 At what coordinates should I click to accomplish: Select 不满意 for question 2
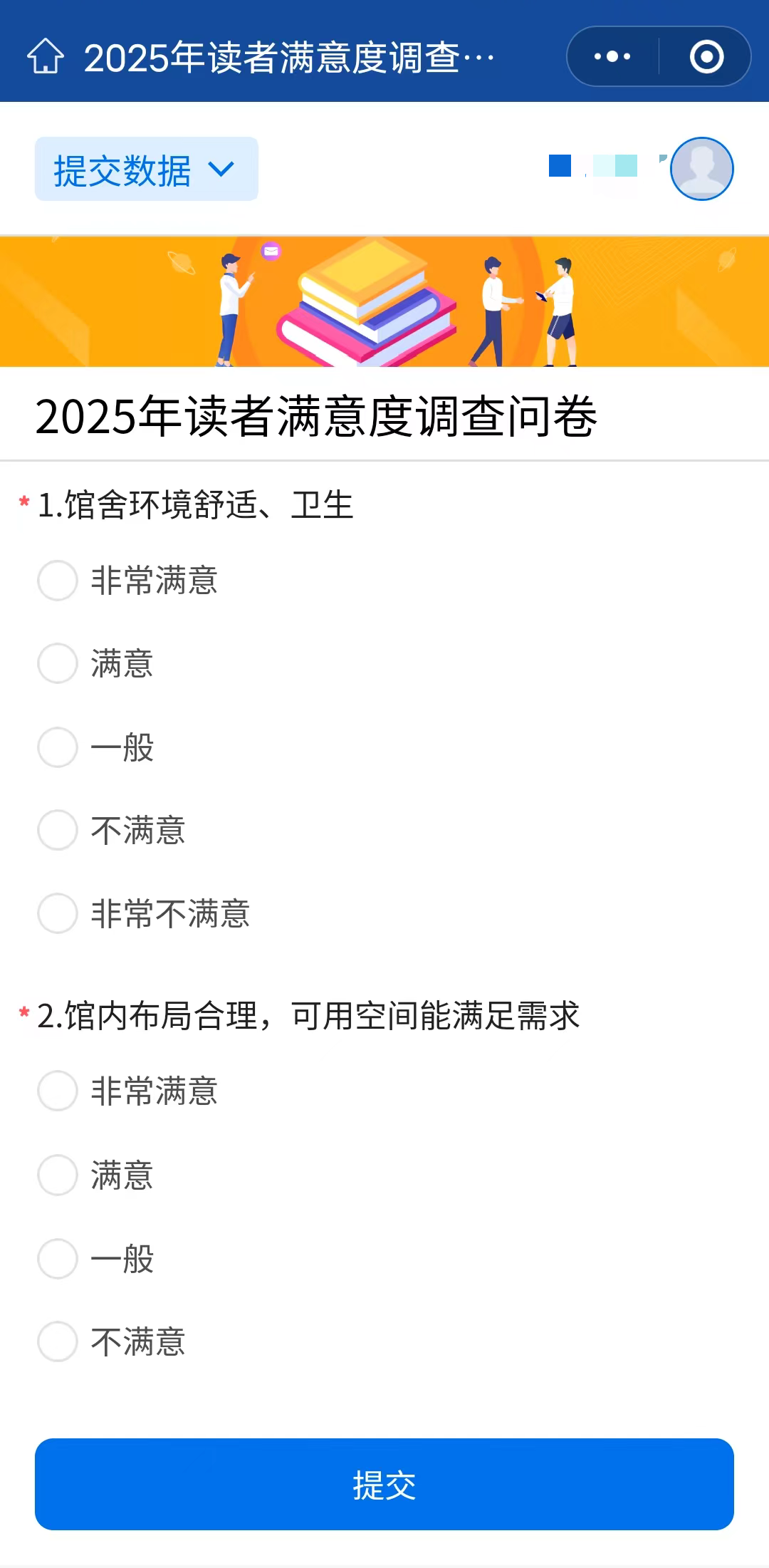pos(58,1341)
